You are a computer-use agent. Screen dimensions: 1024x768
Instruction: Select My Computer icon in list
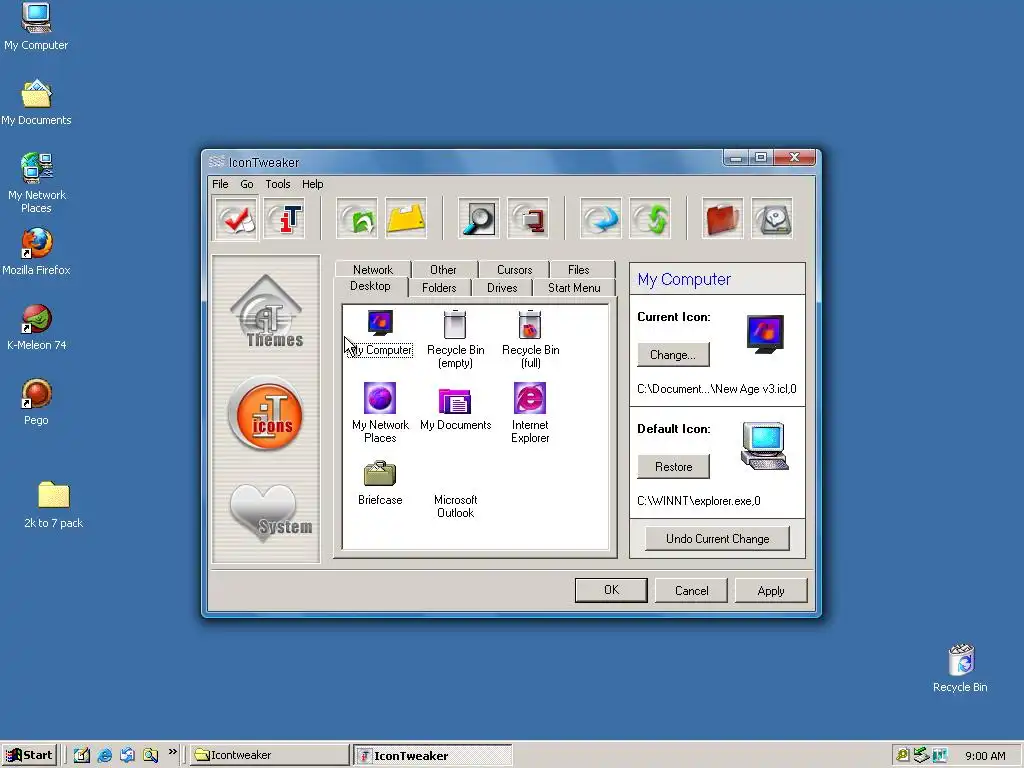379,333
